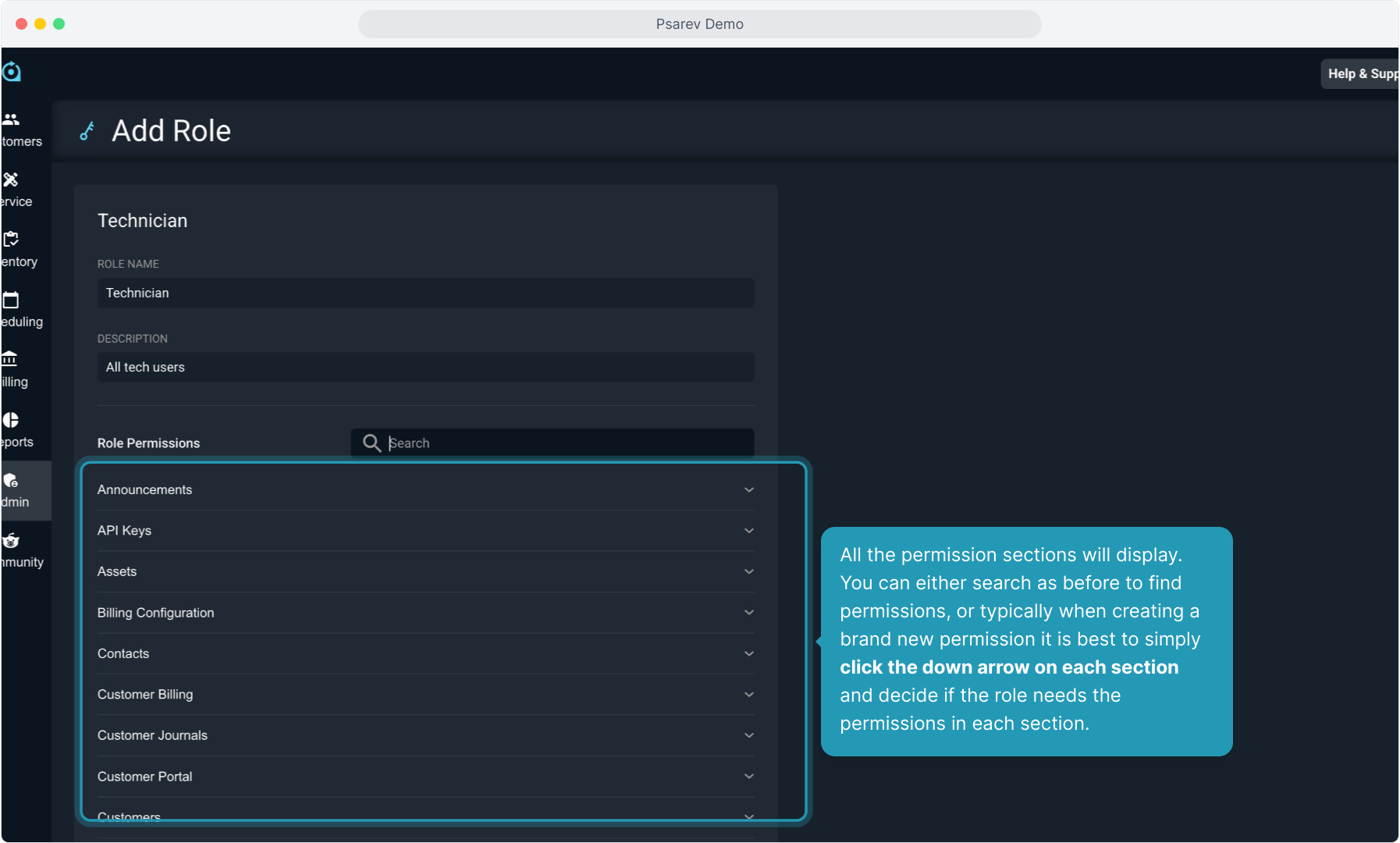Open the Customers sidebar icon
Viewport: 1400px width, 843px height.
pyautogui.click(x=11, y=120)
